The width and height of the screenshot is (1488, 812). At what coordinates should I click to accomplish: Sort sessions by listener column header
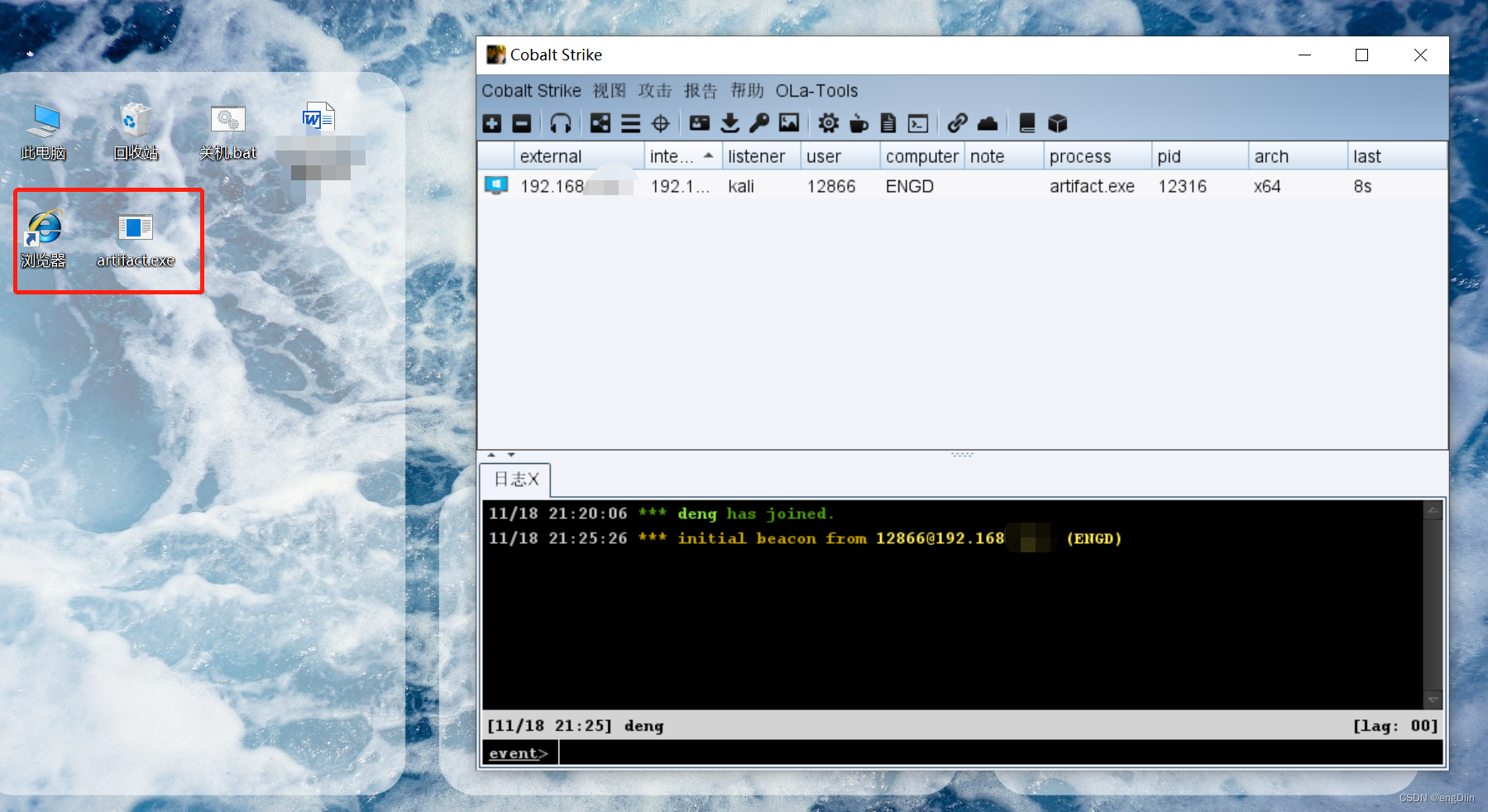[x=761, y=156]
